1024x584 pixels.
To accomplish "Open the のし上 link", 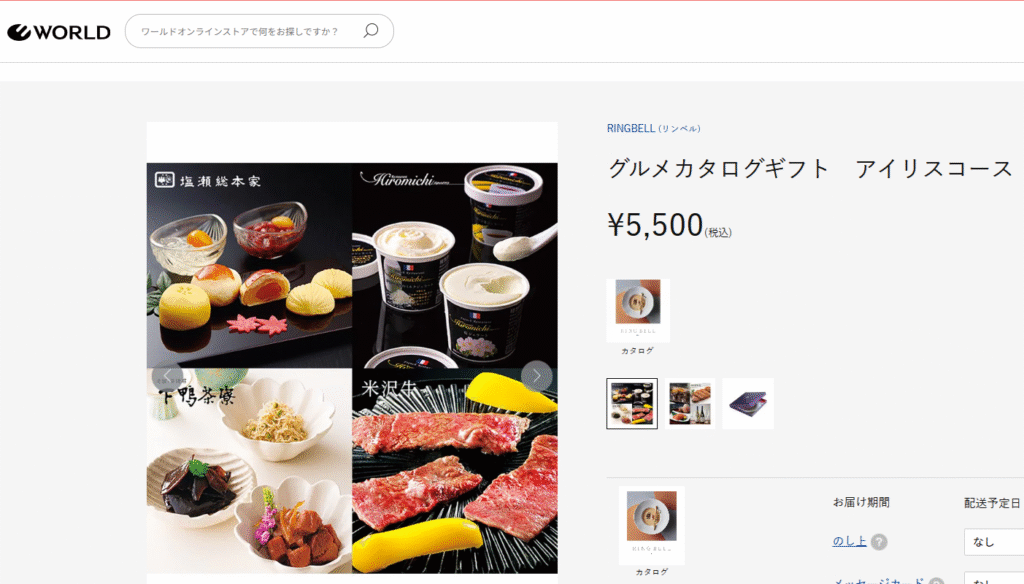I will (849, 541).
